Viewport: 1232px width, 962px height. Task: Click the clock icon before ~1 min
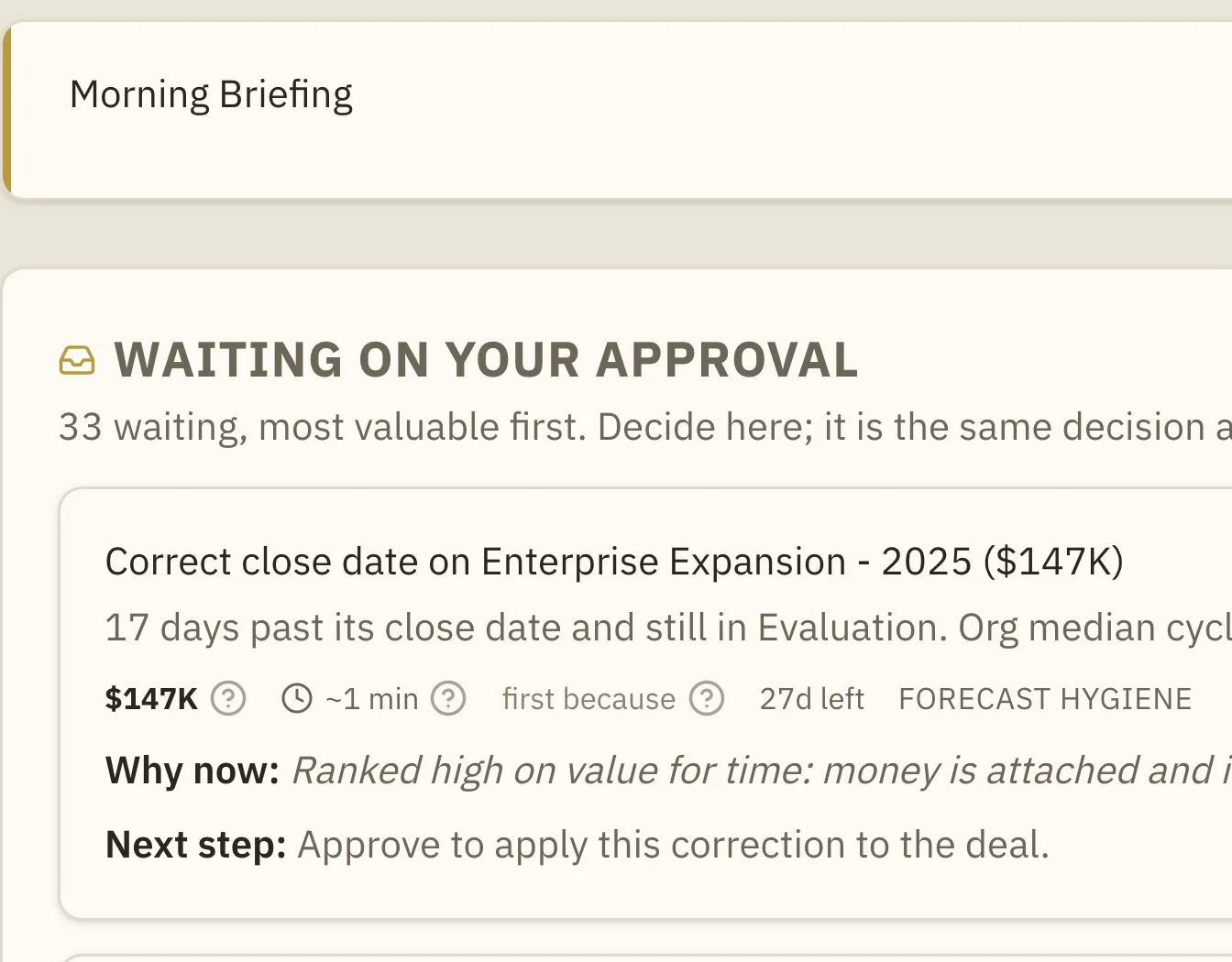(x=297, y=699)
